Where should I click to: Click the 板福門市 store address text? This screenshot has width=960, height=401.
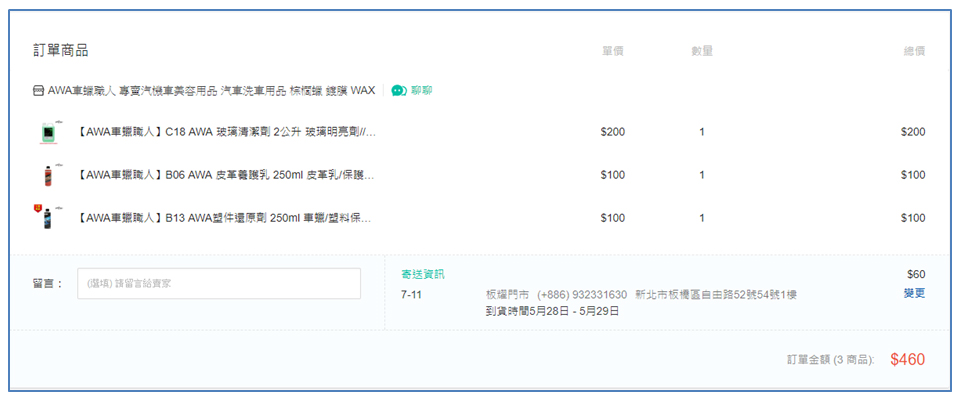click(641, 295)
